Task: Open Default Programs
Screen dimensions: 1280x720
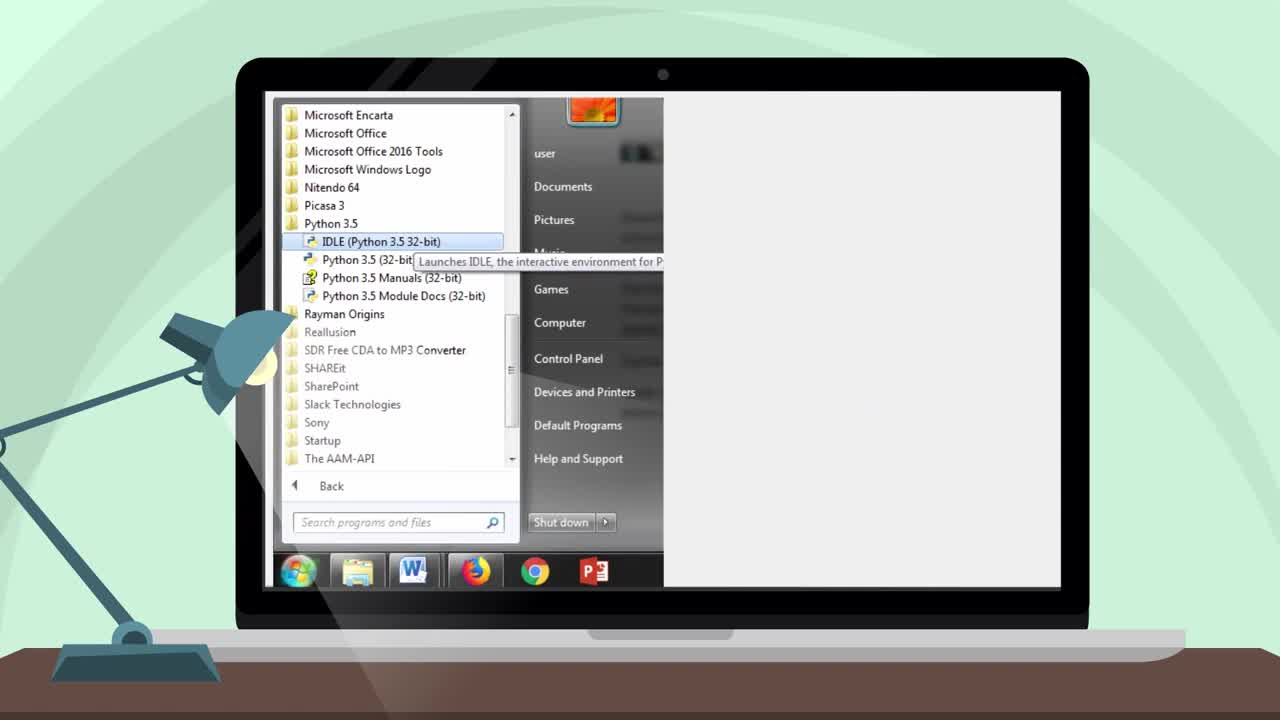Action: point(578,426)
